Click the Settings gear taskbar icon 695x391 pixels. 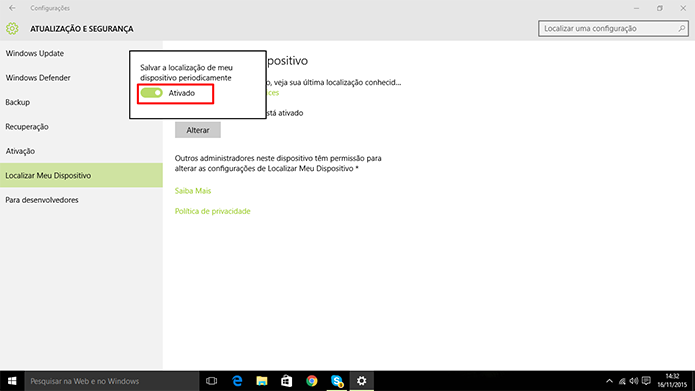362,381
